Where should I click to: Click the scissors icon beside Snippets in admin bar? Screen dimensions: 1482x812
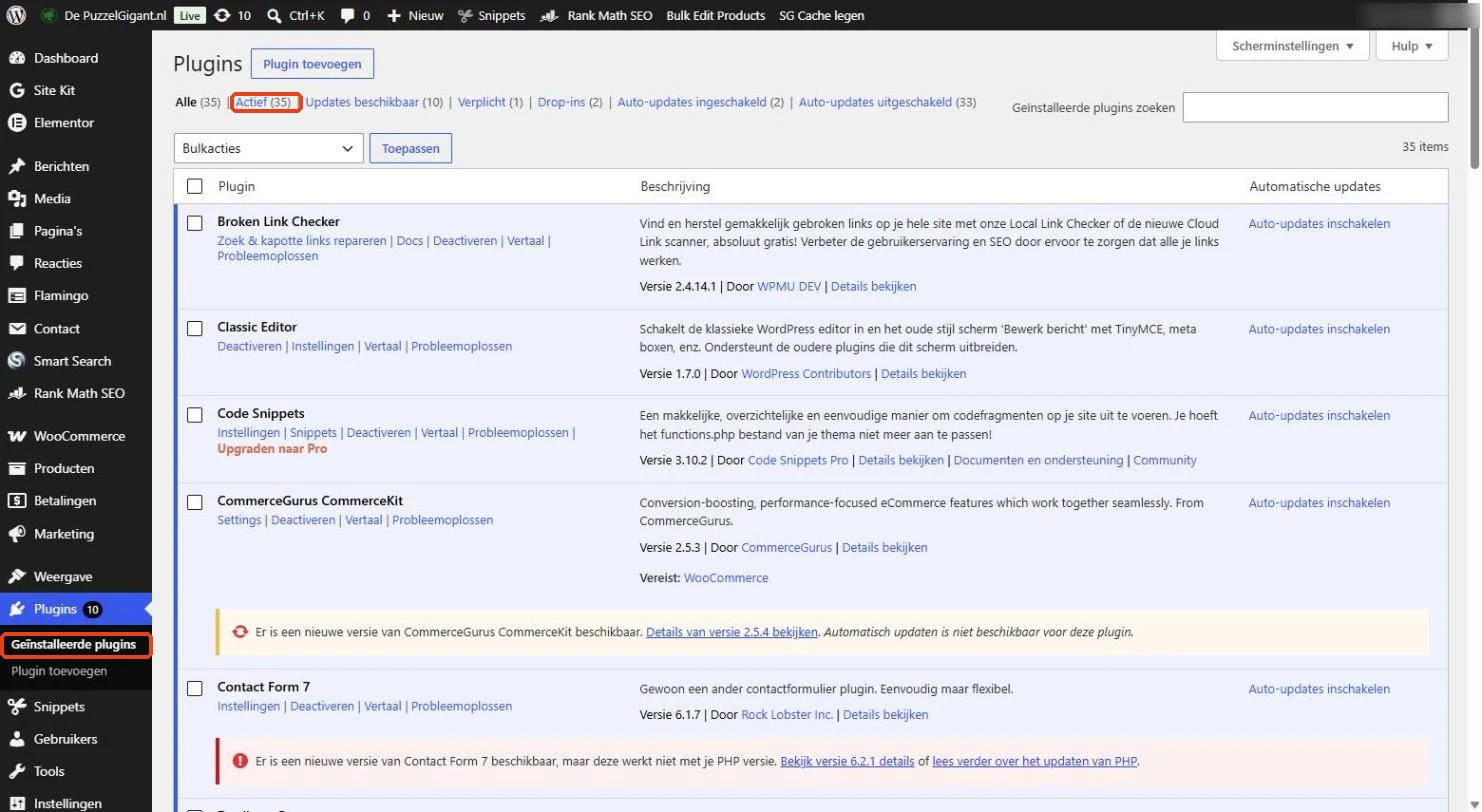point(465,15)
